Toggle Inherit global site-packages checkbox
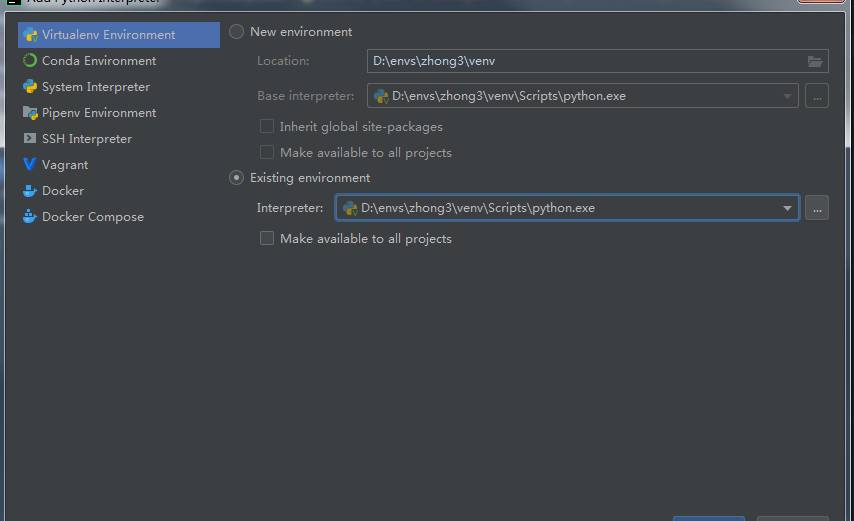 click(267, 127)
